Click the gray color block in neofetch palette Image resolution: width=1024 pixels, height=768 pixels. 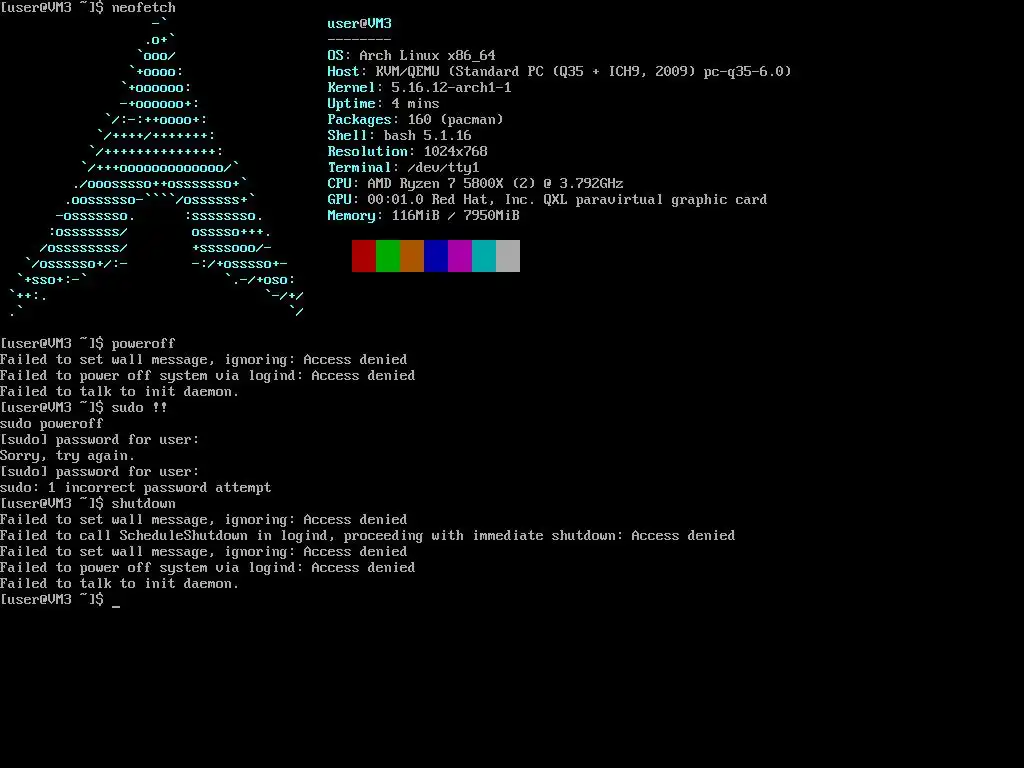[508, 255]
